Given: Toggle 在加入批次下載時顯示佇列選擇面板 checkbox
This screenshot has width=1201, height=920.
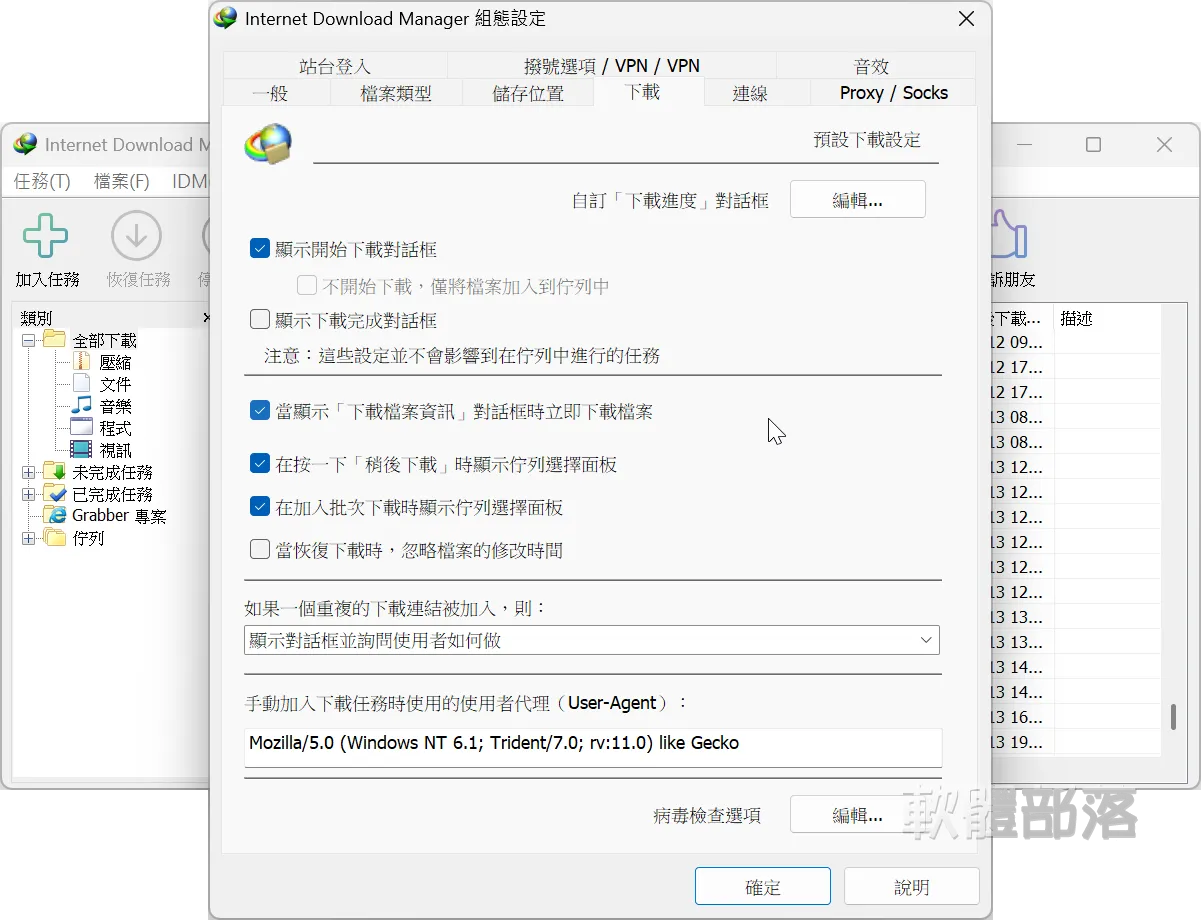Looking at the screenshot, I should coord(260,507).
